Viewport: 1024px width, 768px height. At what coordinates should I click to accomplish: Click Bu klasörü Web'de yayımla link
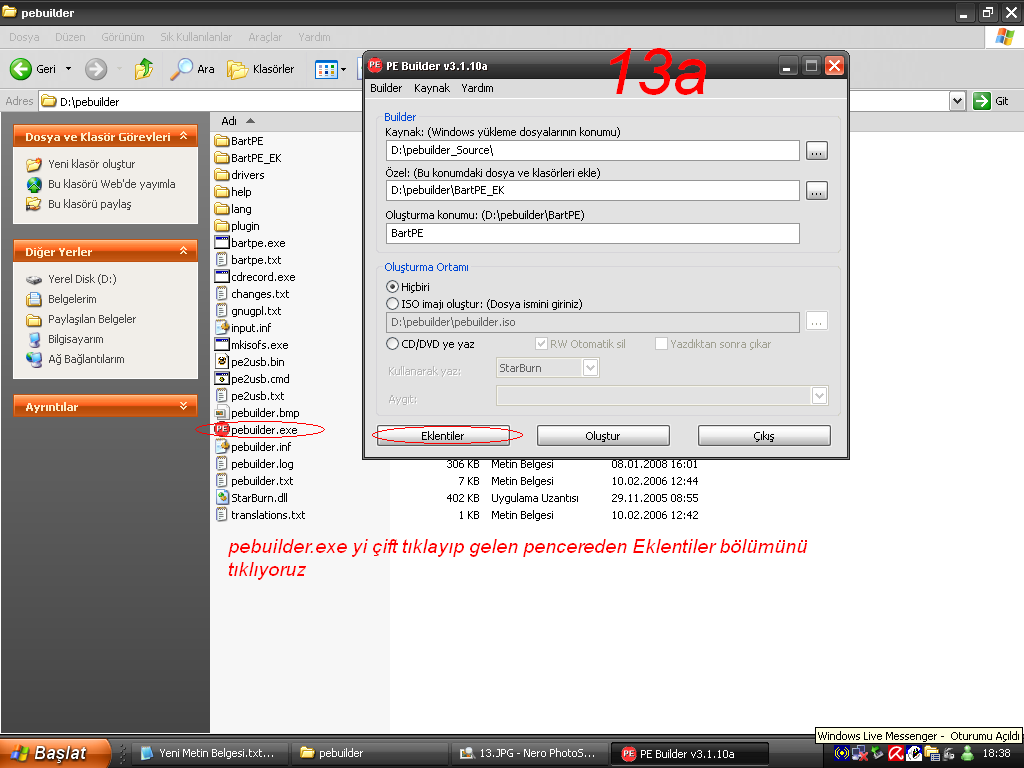pos(112,184)
